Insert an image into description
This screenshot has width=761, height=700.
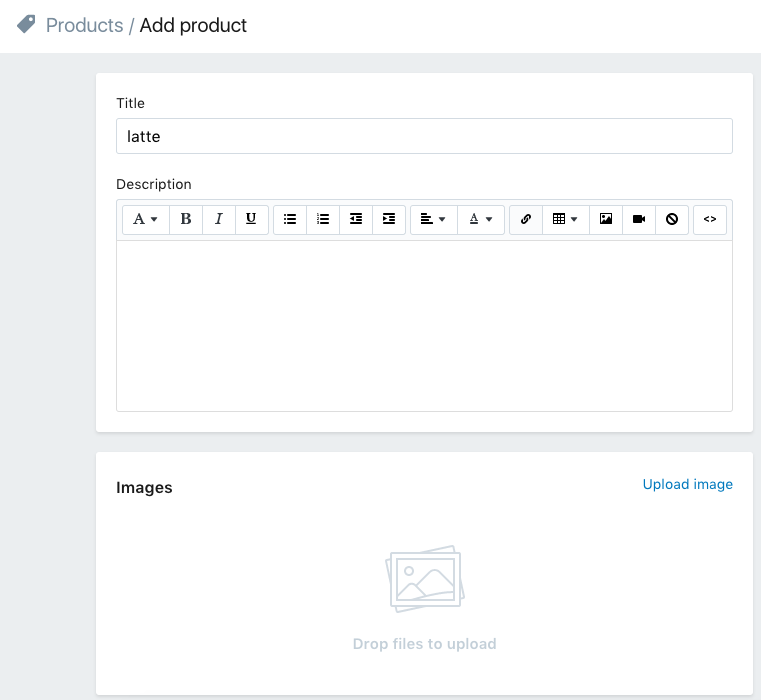[606, 219]
